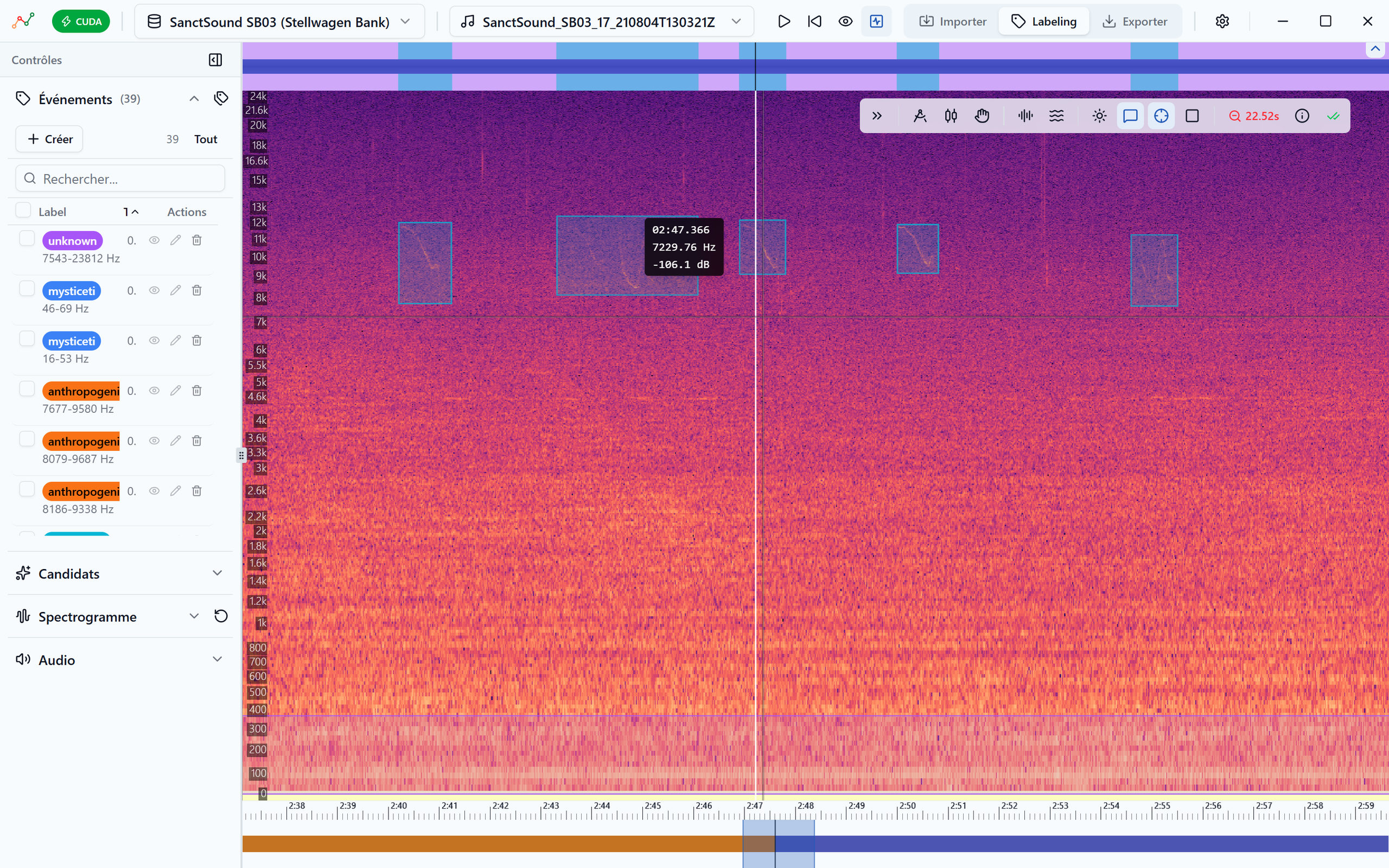Screen dimensions: 1389x868
Task: Select the rectangle box tool
Action: click(1192, 116)
